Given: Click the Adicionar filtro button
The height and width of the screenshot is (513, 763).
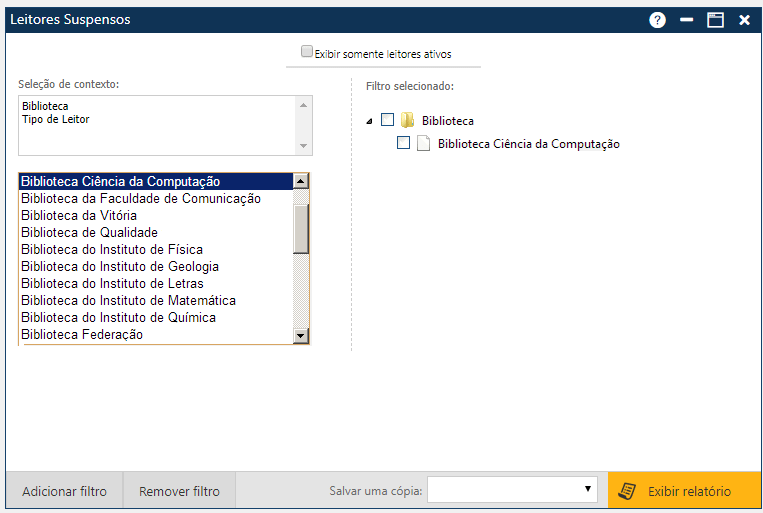Looking at the screenshot, I should [x=64, y=491].
